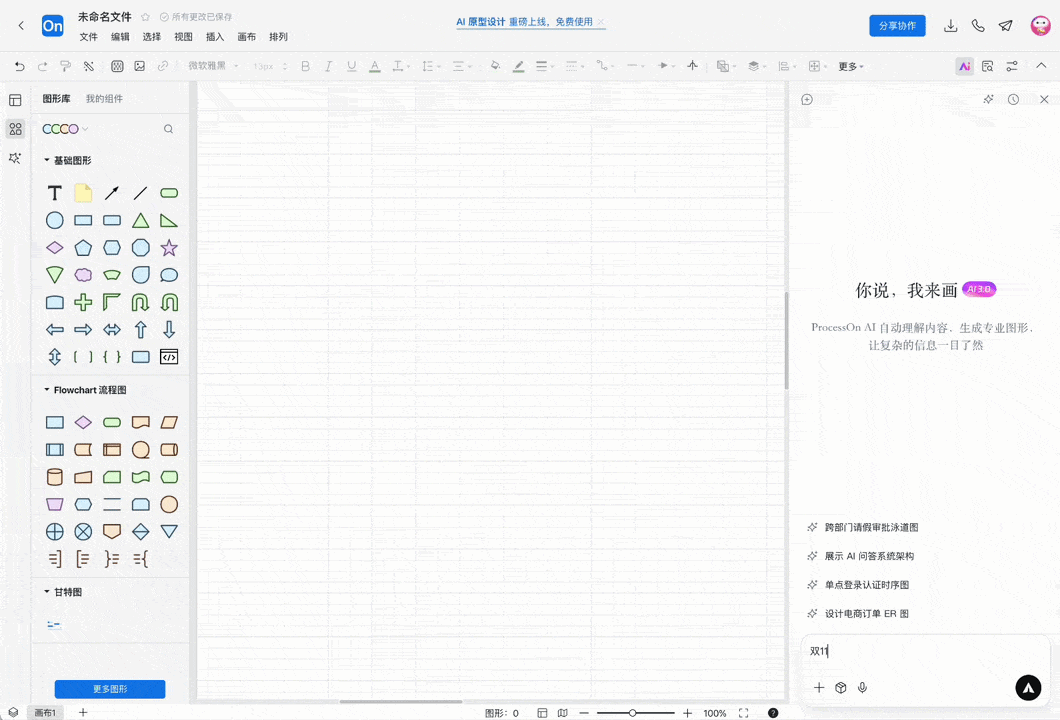Viewport: 1060px width, 720px height.
Task: Toggle italic formatting
Action: (x=329, y=66)
